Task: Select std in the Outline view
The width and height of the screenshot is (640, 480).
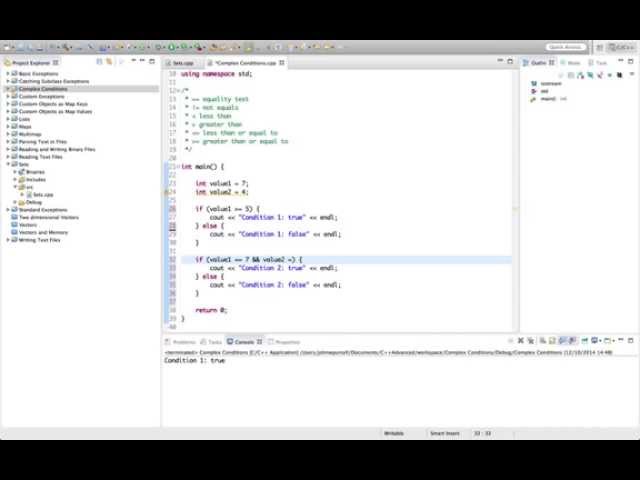Action: (544, 91)
